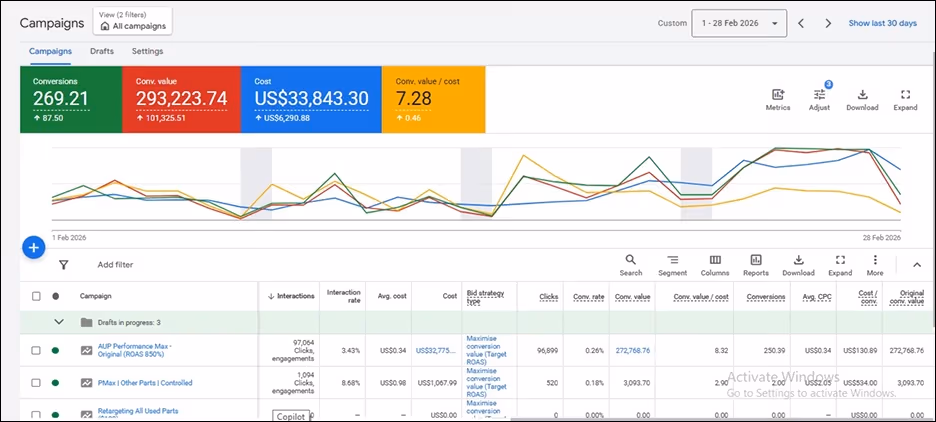
Task: Click Download in the table toolbar
Action: [x=798, y=265]
